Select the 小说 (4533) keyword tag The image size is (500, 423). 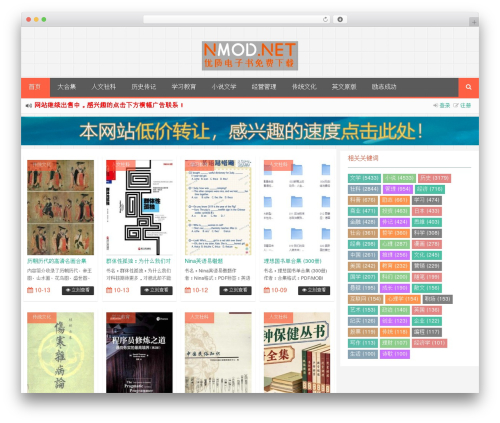(x=399, y=178)
